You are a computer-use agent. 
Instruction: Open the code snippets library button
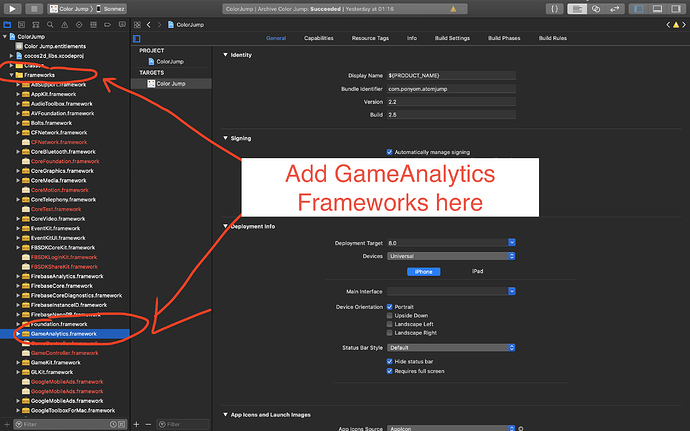554,9
